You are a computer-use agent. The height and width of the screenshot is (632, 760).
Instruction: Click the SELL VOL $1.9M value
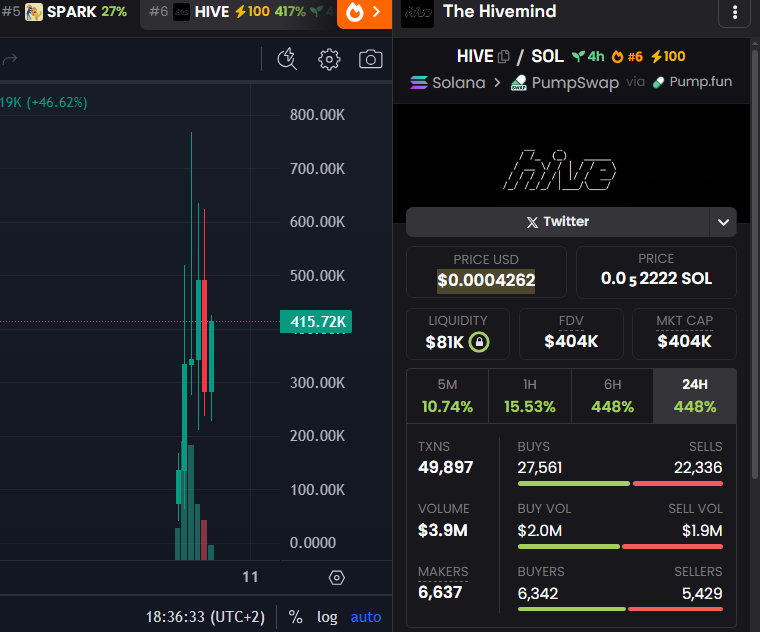click(702, 531)
